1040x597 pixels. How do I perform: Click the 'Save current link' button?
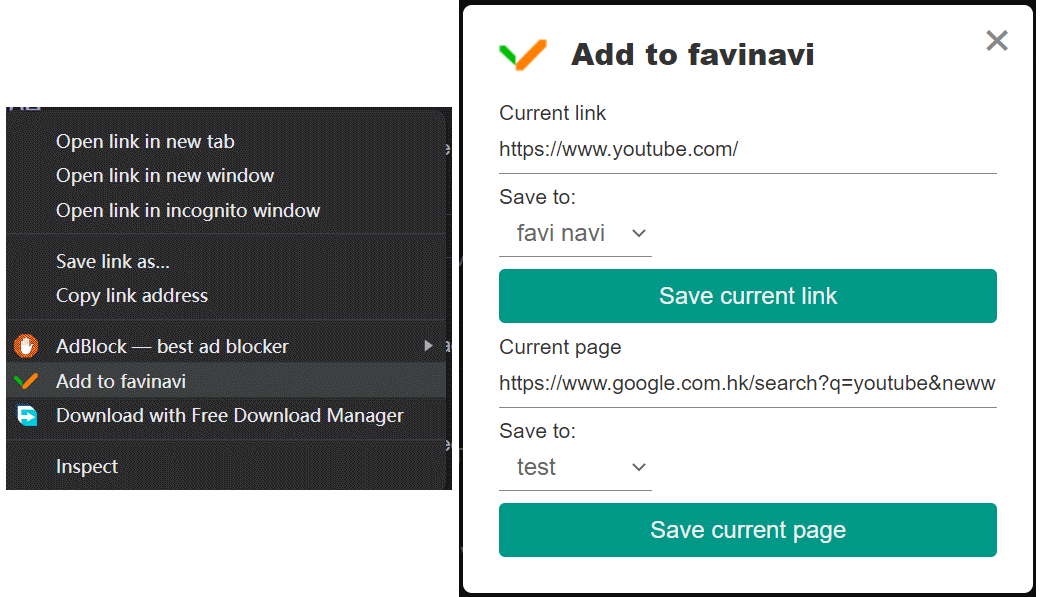[747, 296]
